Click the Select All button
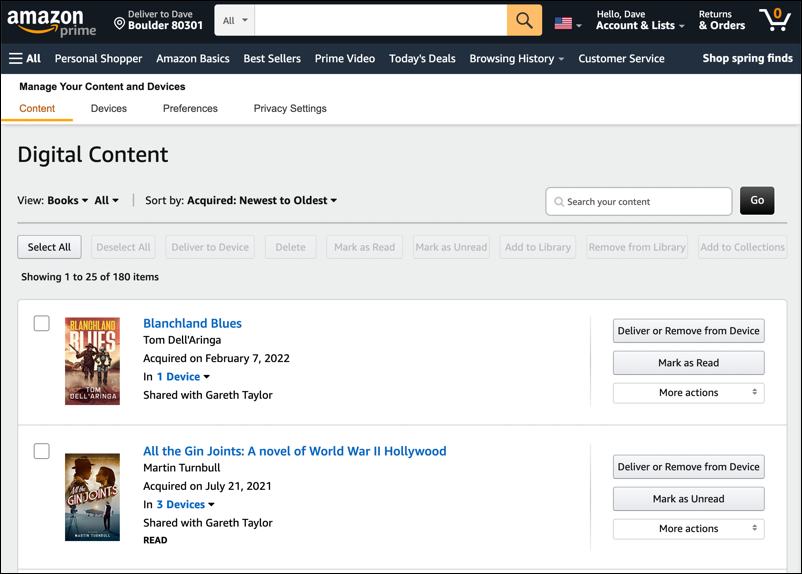 tap(49, 247)
